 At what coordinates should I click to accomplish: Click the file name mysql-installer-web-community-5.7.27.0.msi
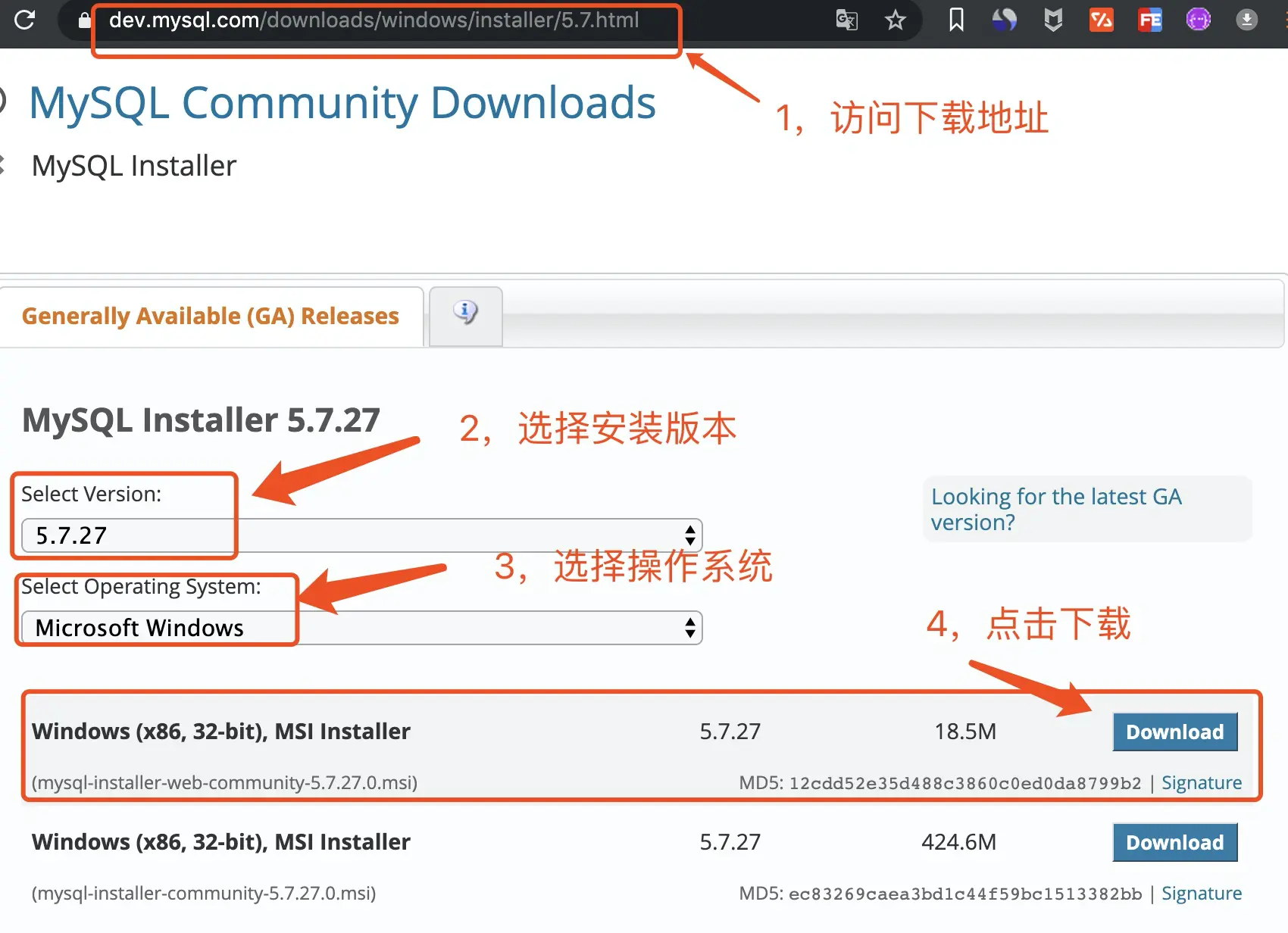224,782
